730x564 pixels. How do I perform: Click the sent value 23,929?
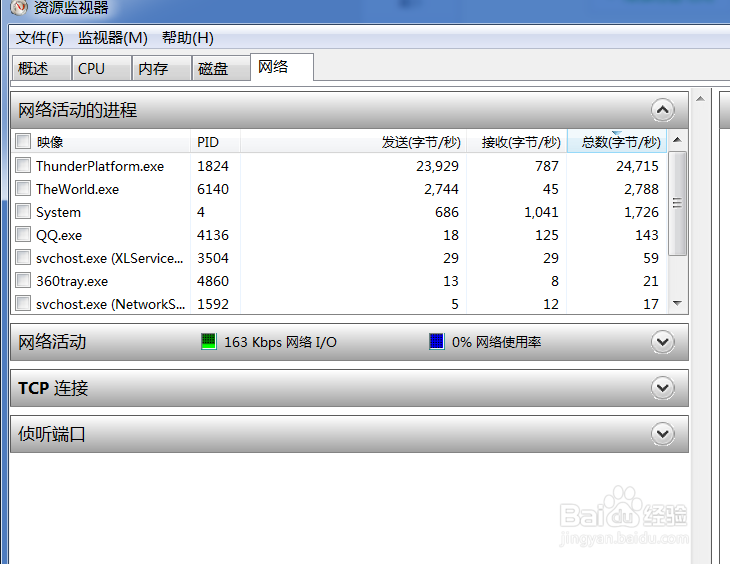[x=437, y=166]
